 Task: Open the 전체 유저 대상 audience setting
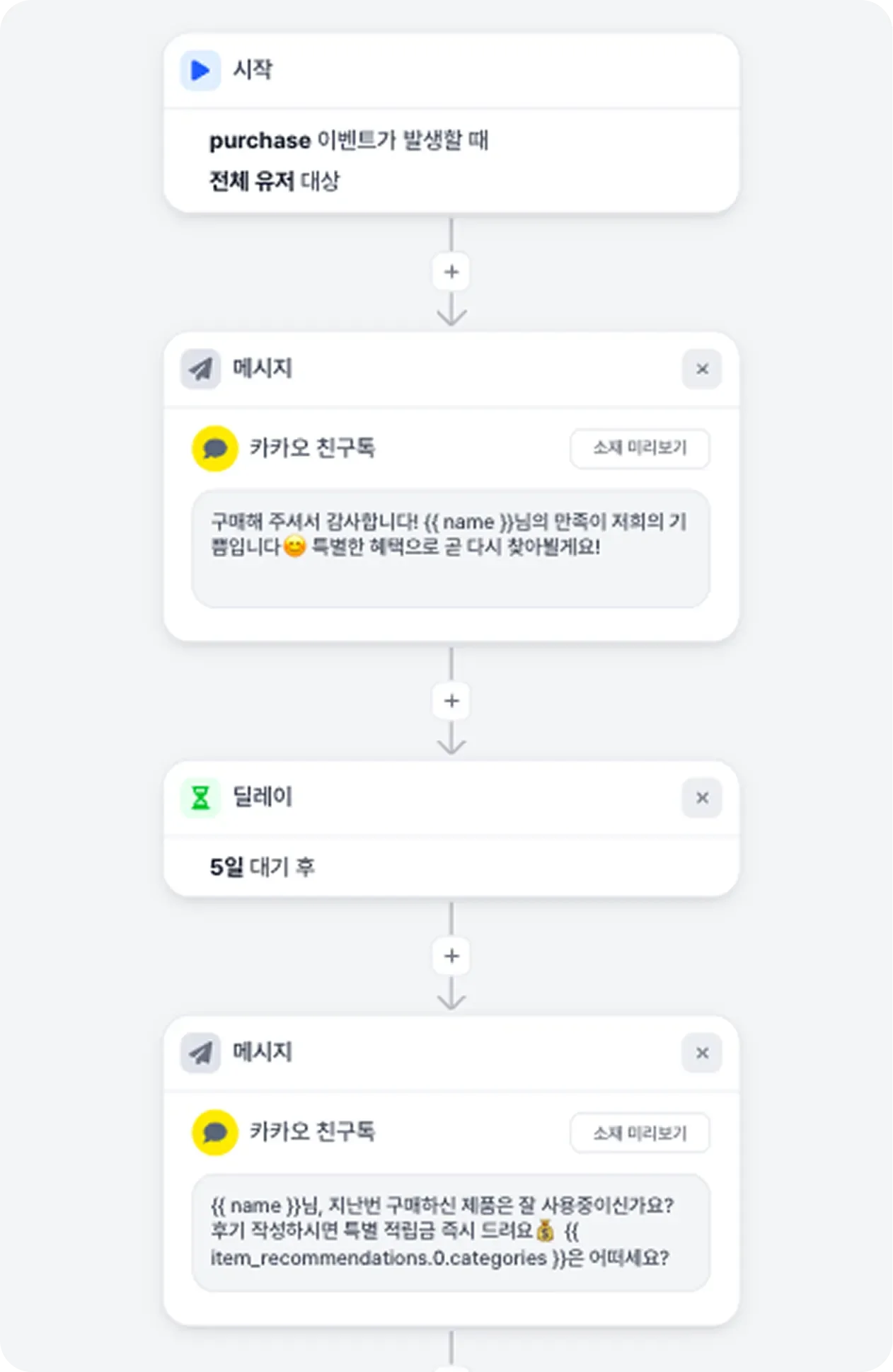coord(274,181)
